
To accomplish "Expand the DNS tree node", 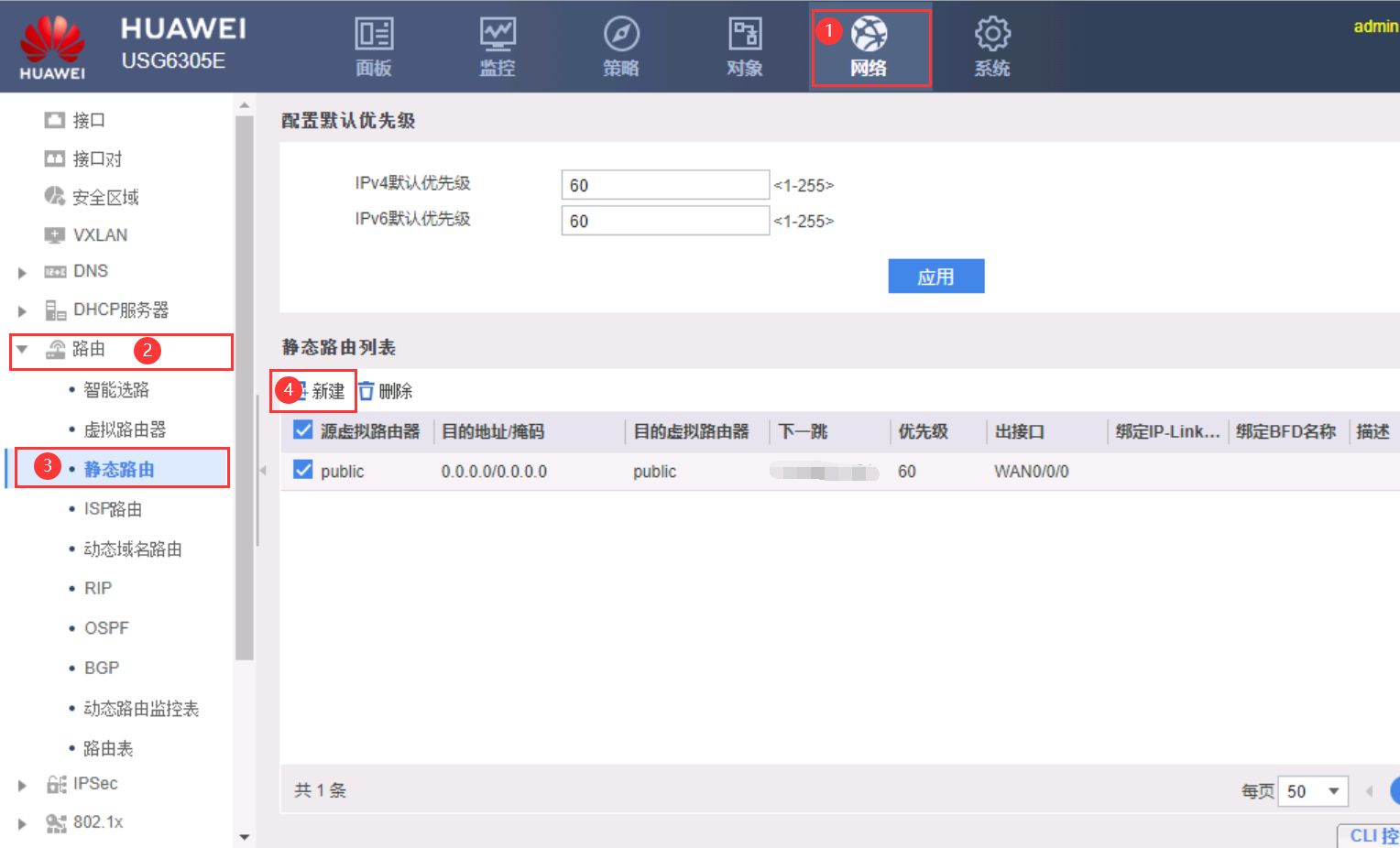I will 22,272.
